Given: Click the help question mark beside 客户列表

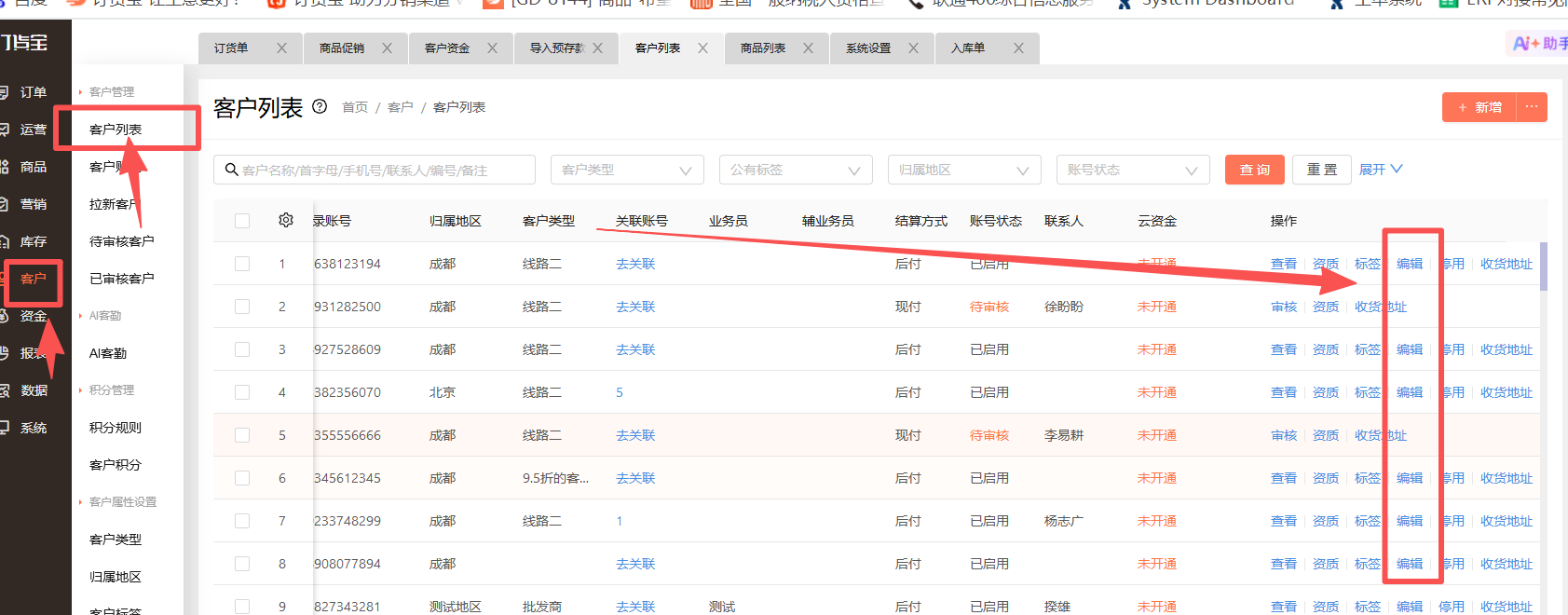Looking at the screenshot, I should [x=320, y=106].
